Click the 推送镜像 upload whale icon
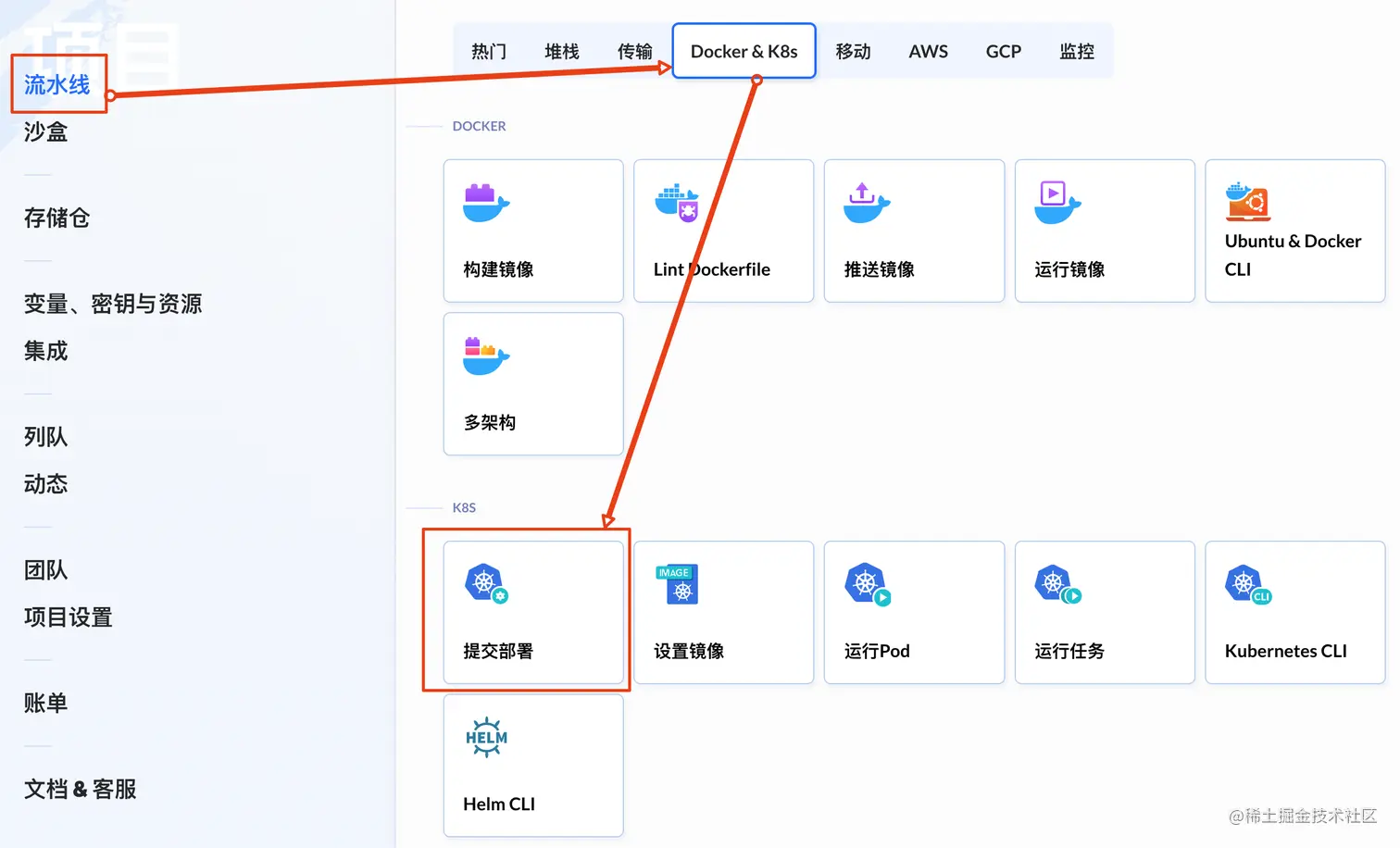This screenshot has height=848, width=1400. pos(867,203)
